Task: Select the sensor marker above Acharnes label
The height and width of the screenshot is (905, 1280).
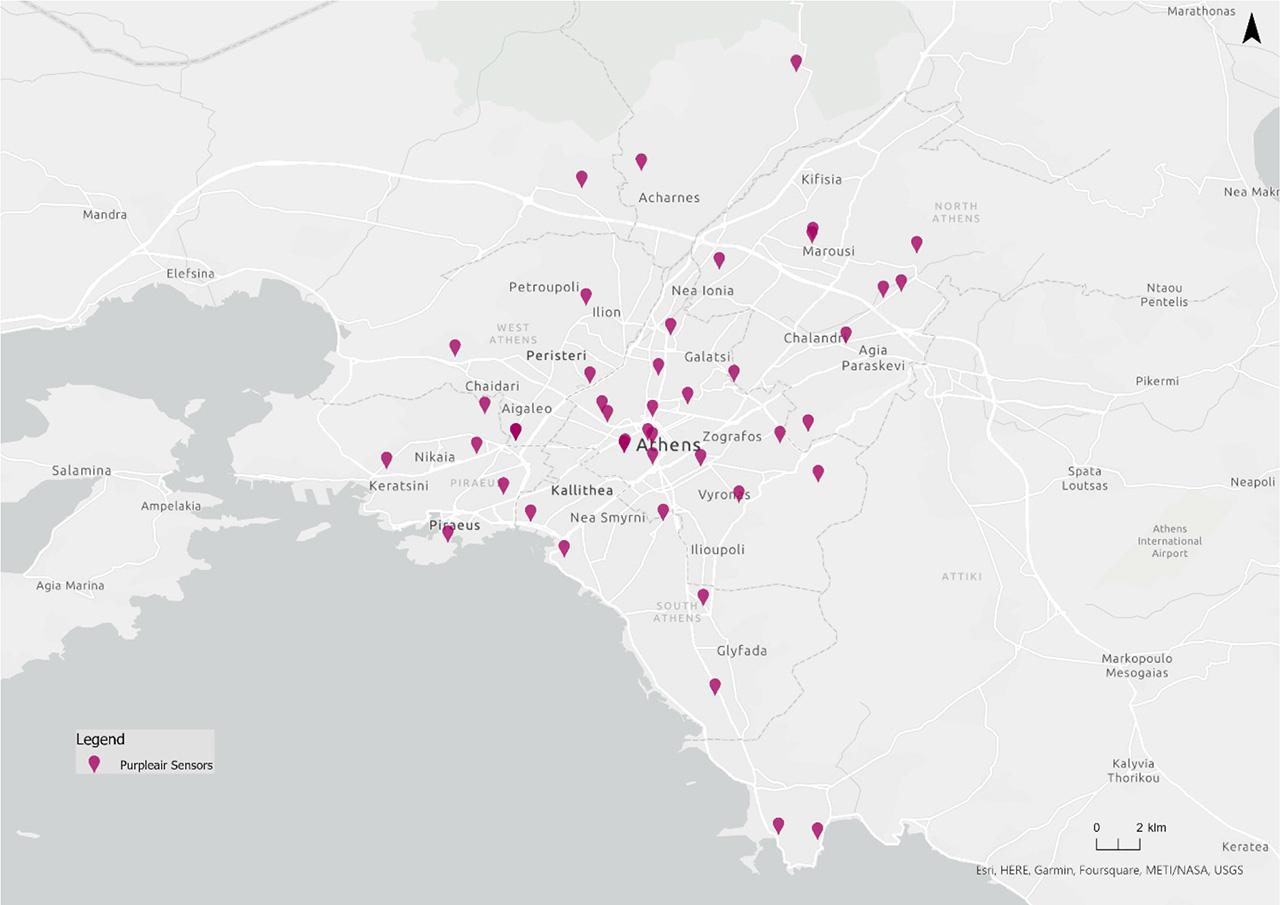Action: tap(641, 161)
